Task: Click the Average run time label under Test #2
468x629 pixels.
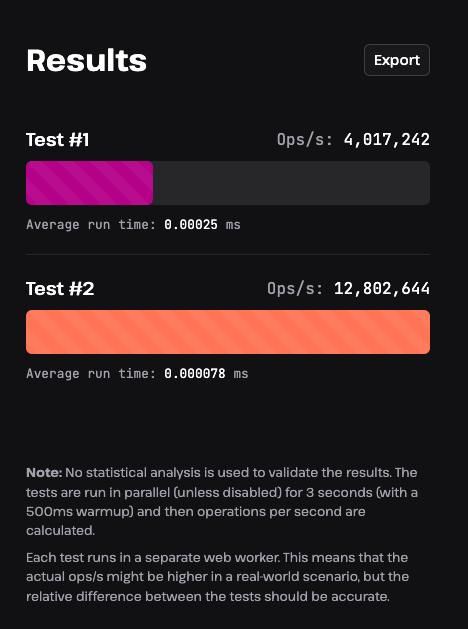Action: 91,374
